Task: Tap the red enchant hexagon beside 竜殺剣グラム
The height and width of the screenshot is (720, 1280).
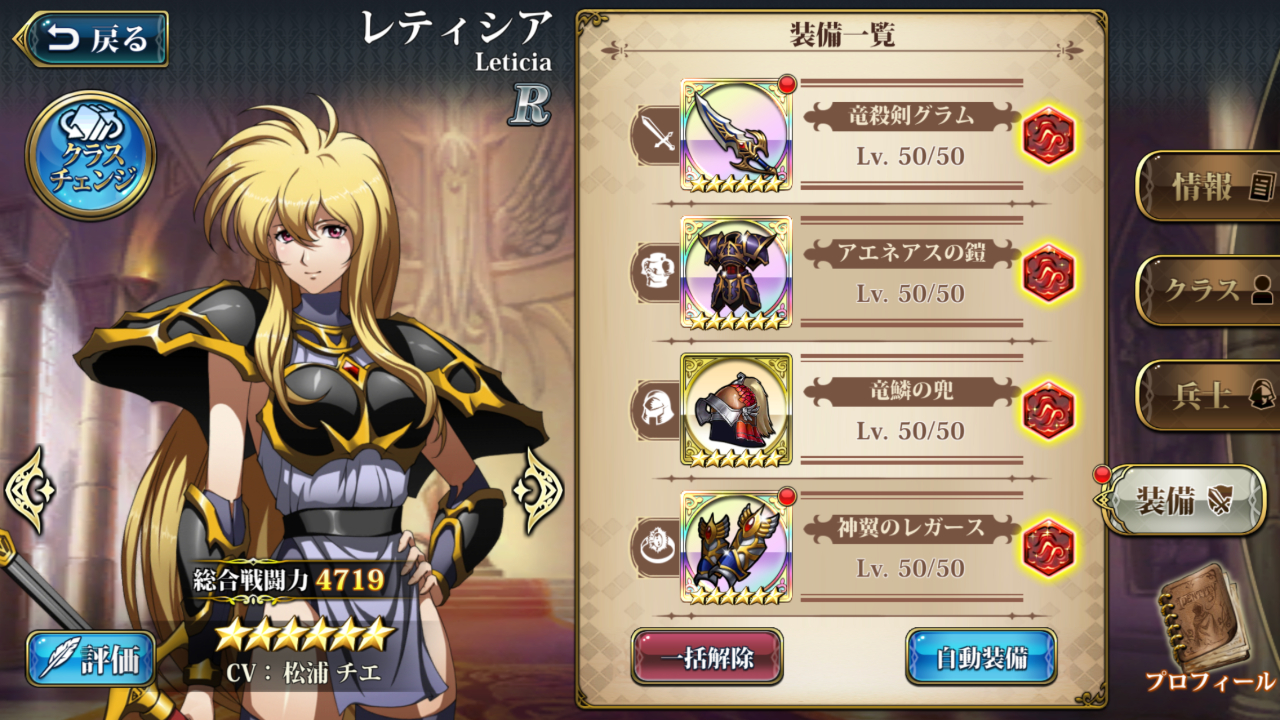Action: [x=1048, y=135]
